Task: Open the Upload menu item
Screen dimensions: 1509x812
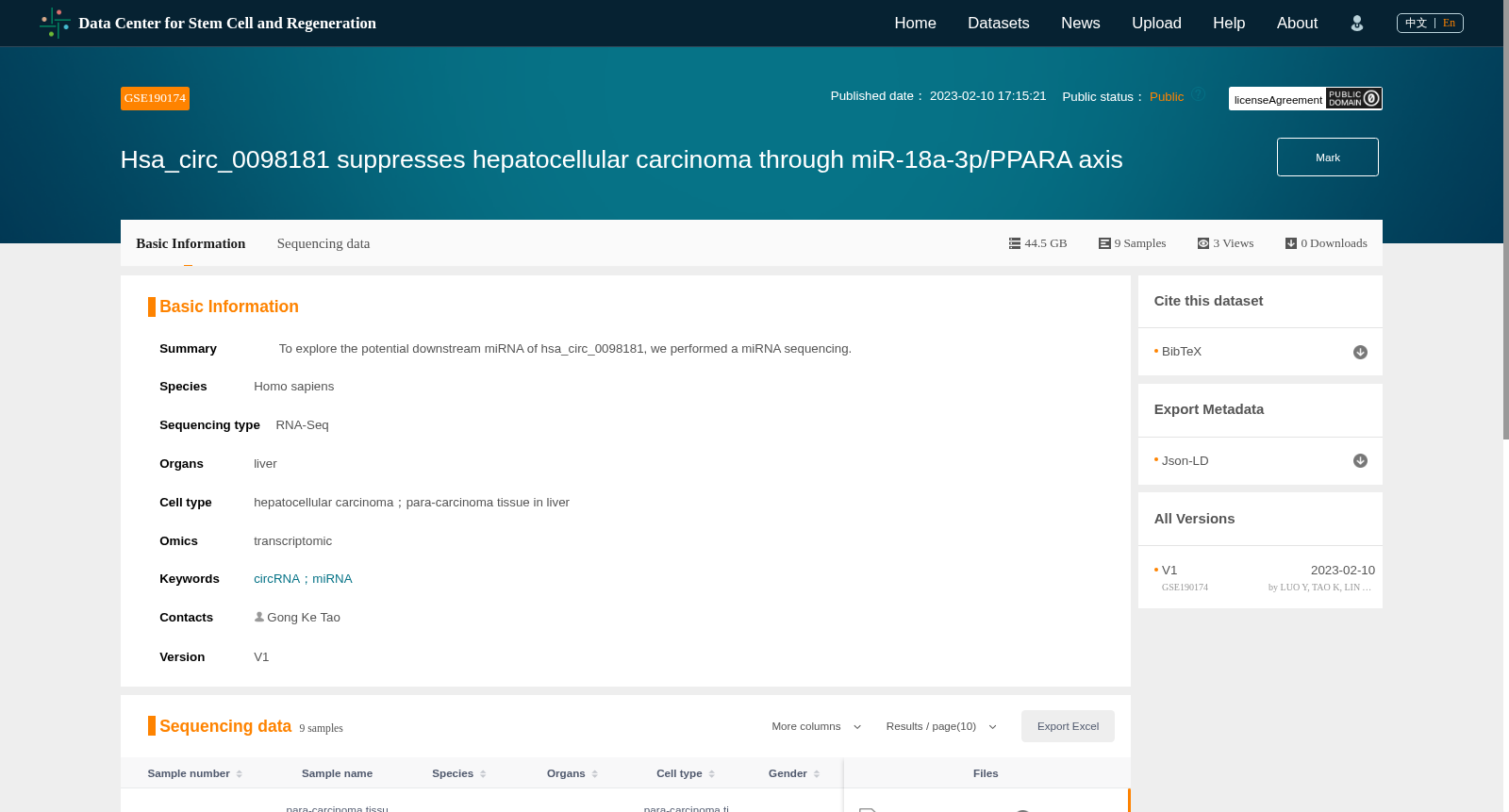Action: [x=1156, y=24]
